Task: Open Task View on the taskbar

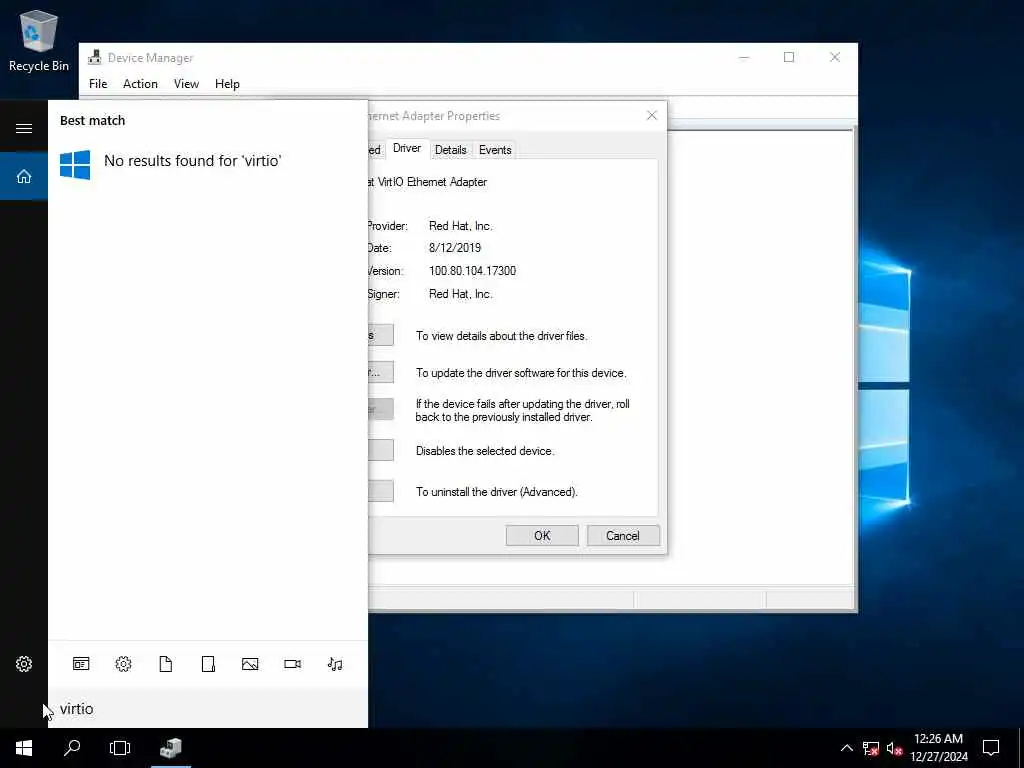Action: (120, 748)
